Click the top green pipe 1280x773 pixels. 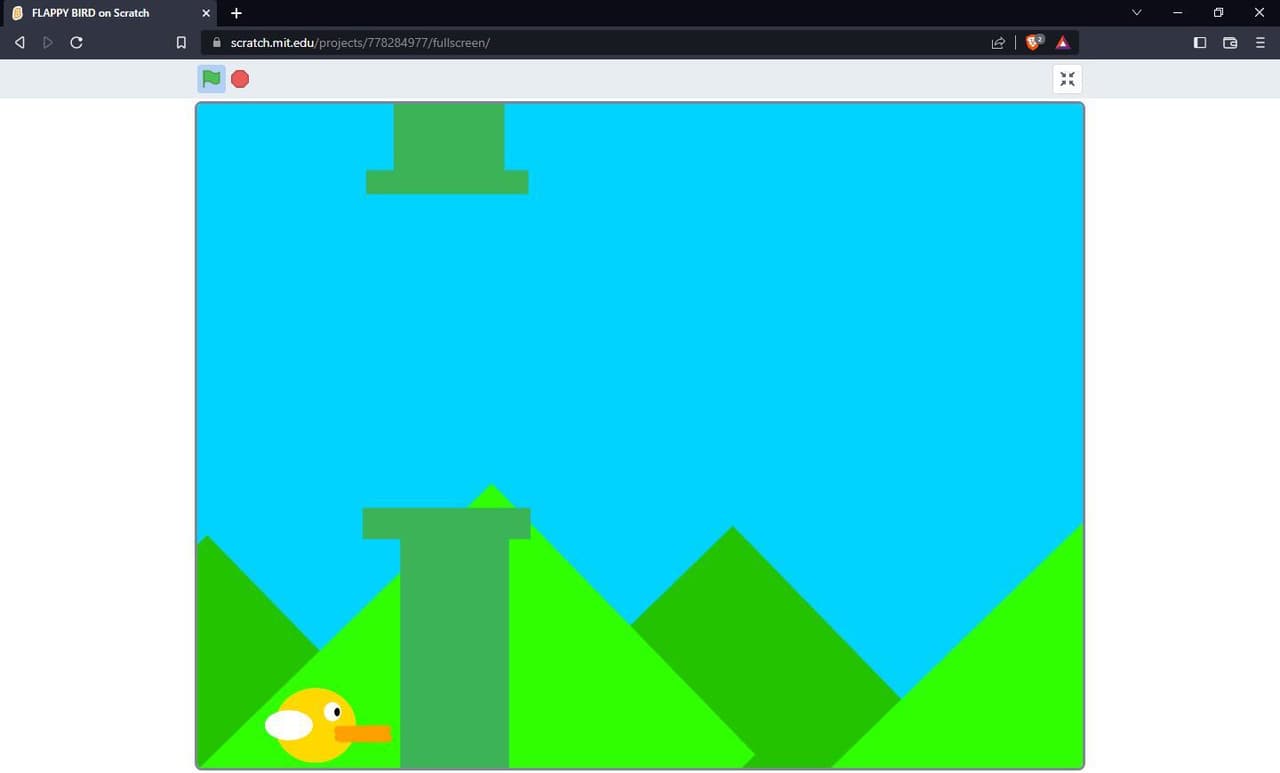click(448, 148)
